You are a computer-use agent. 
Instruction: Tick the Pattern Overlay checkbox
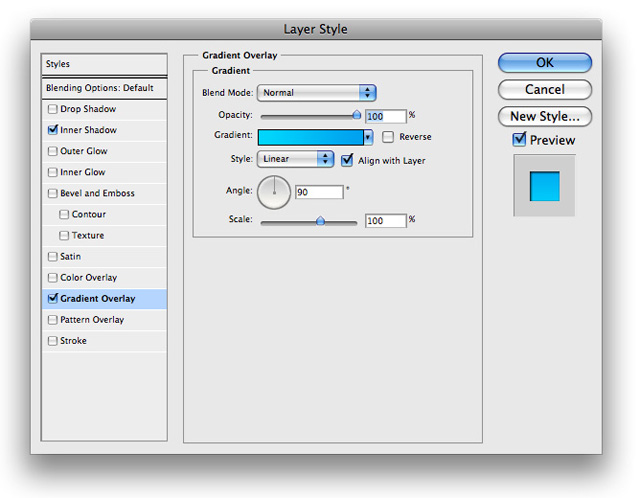tap(52, 320)
